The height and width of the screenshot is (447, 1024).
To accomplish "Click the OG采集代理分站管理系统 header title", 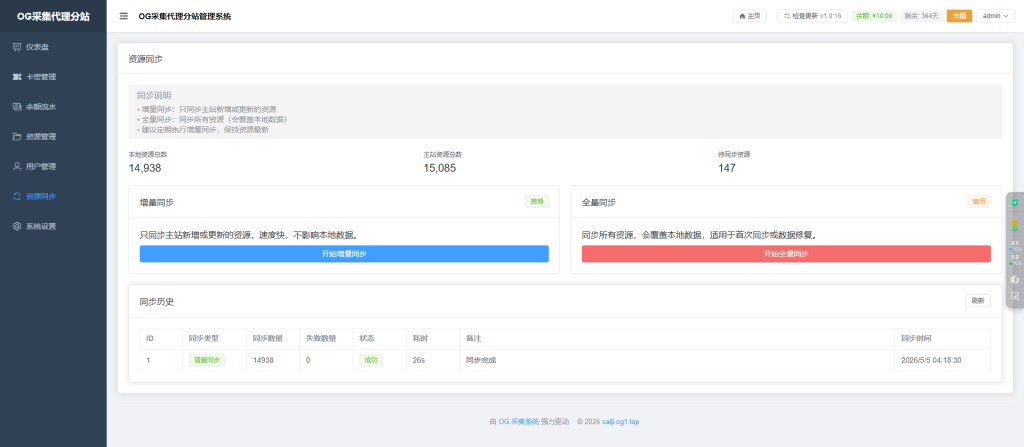I will click(184, 16).
